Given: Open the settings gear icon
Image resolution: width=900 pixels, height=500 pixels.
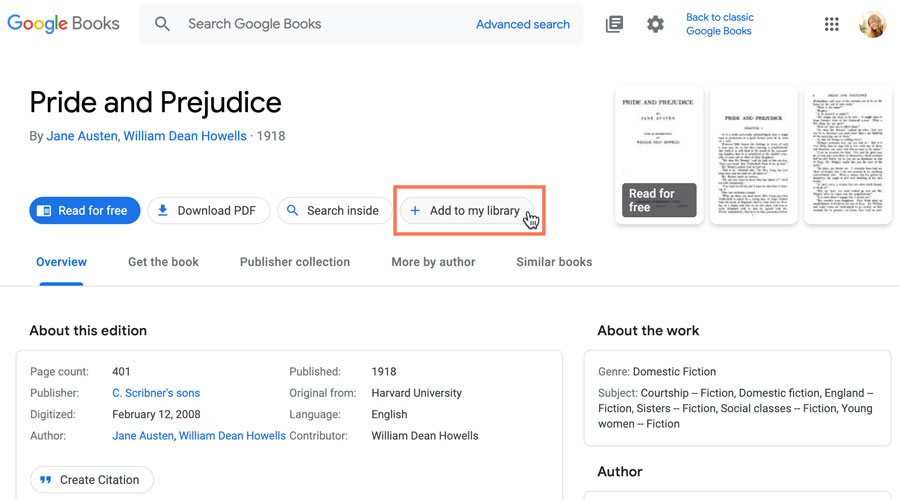Looking at the screenshot, I should pos(655,24).
